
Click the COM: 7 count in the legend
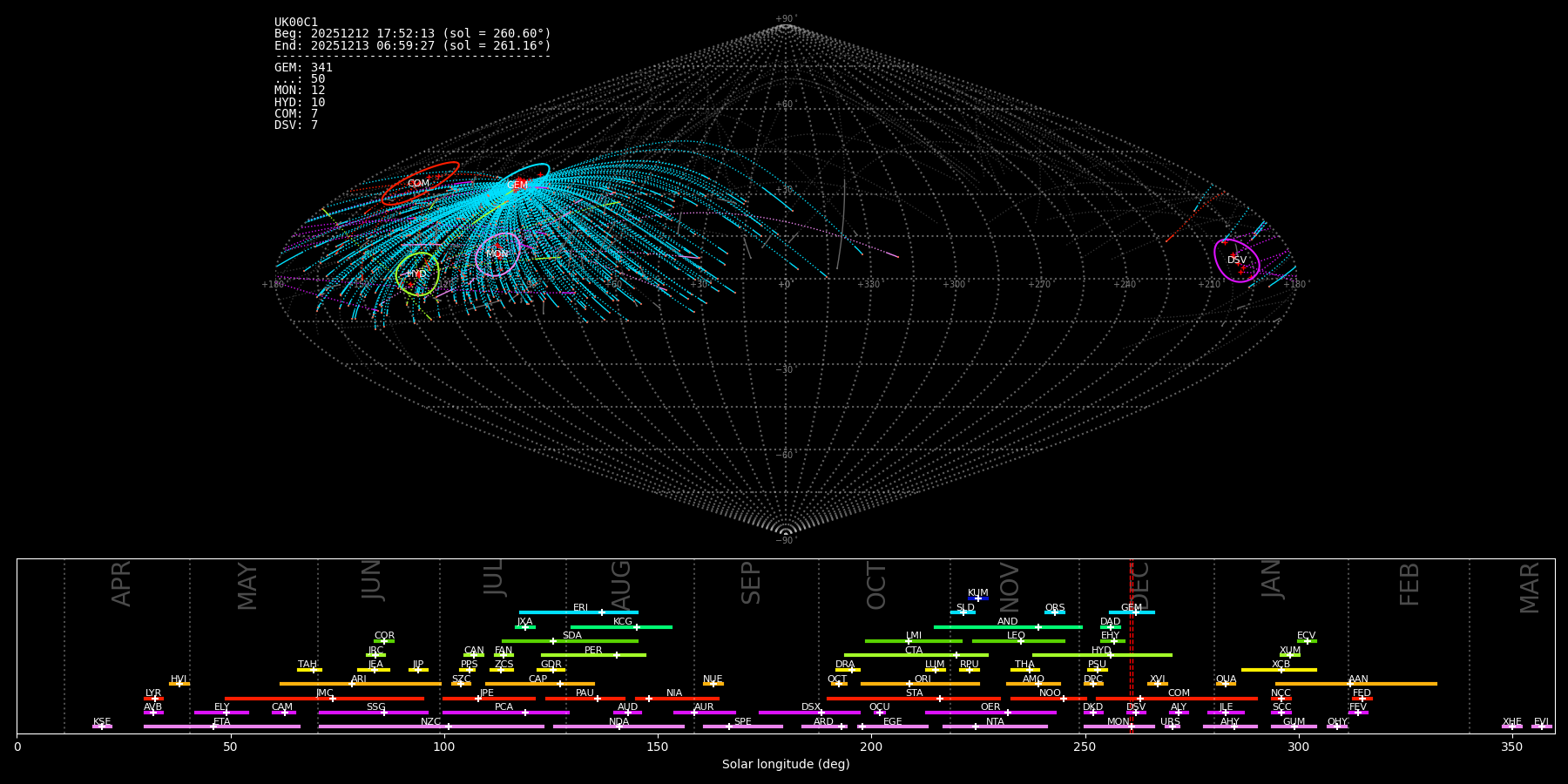[296, 114]
